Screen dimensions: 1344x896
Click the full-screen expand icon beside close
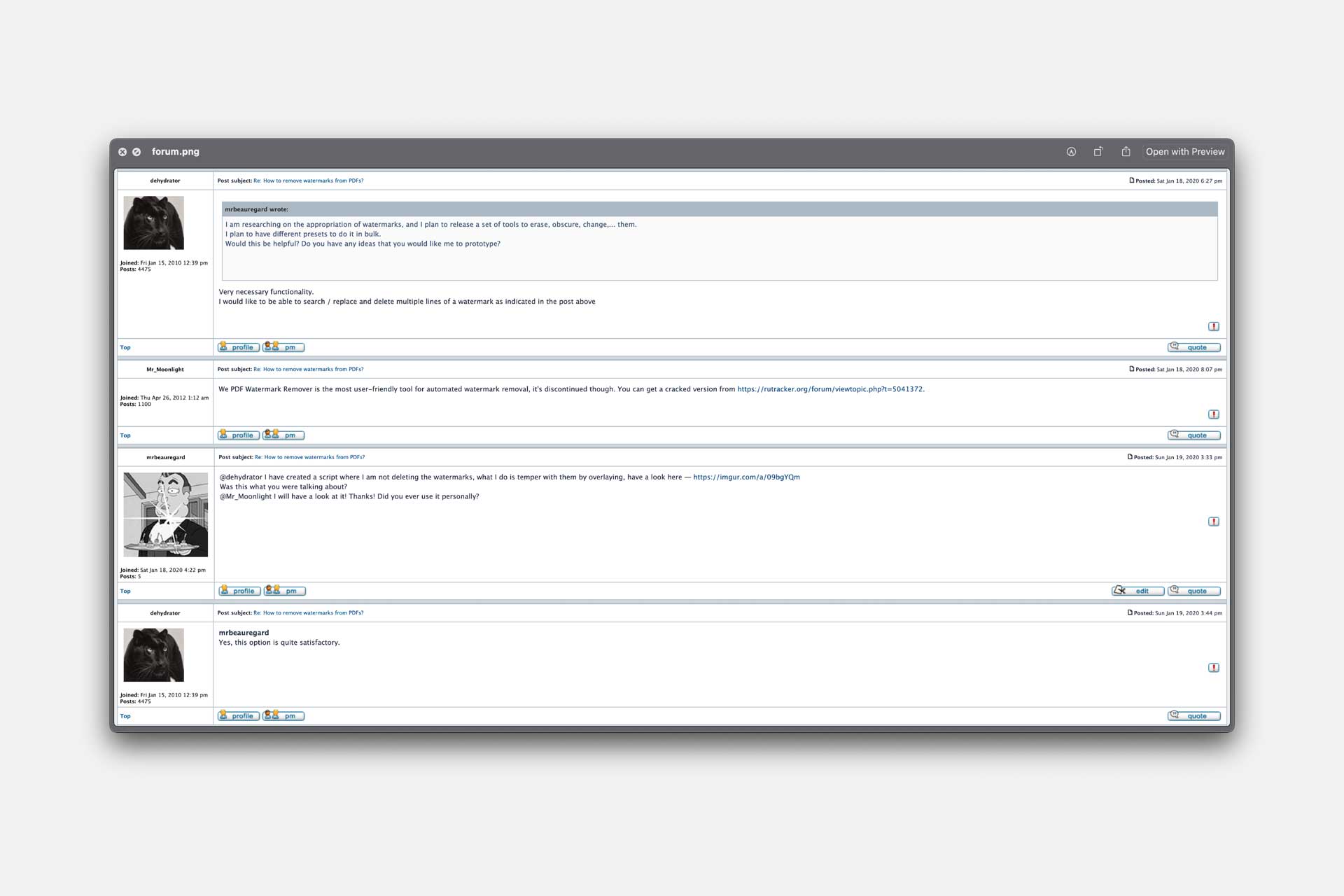(x=136, y=152)
